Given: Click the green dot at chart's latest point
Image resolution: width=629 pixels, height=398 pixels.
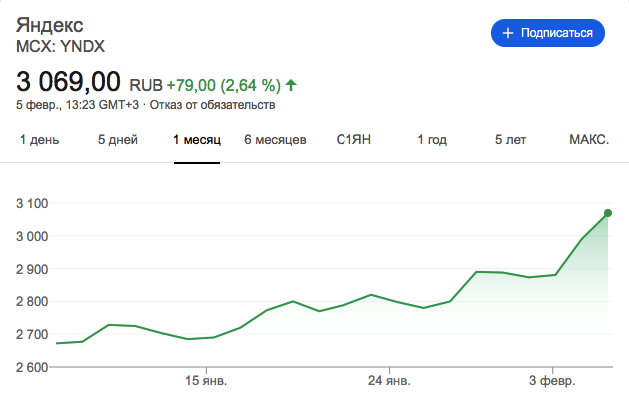Looking at the screenshot, I should (608, 213).
